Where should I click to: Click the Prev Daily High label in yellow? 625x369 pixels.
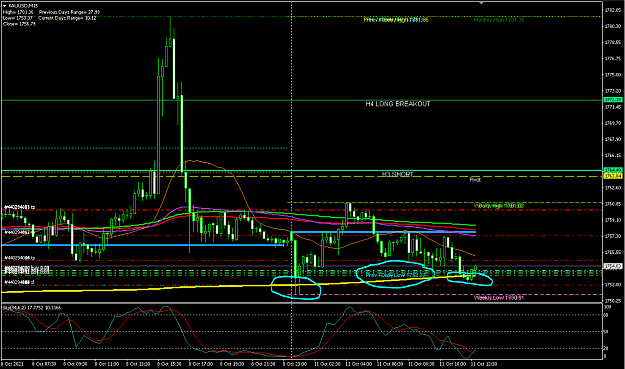(x=396, y=20)
